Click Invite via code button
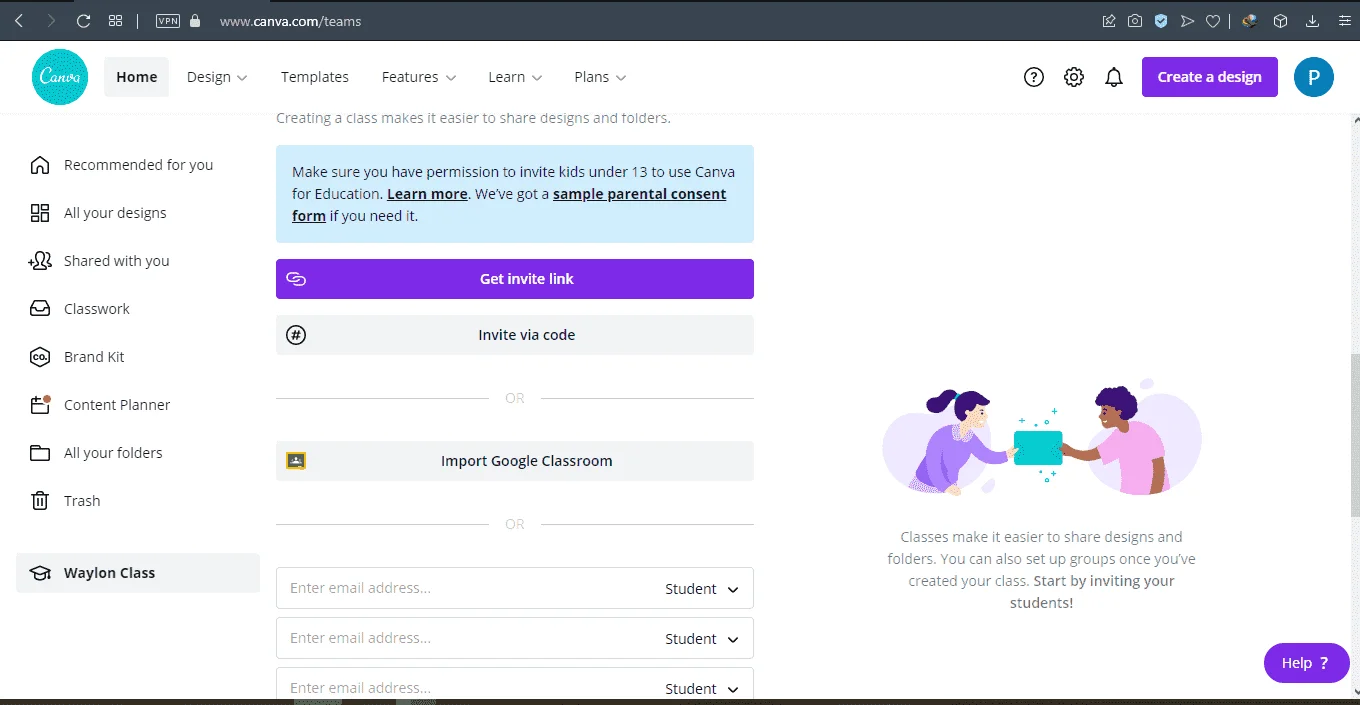 click(x=515, y=335)
